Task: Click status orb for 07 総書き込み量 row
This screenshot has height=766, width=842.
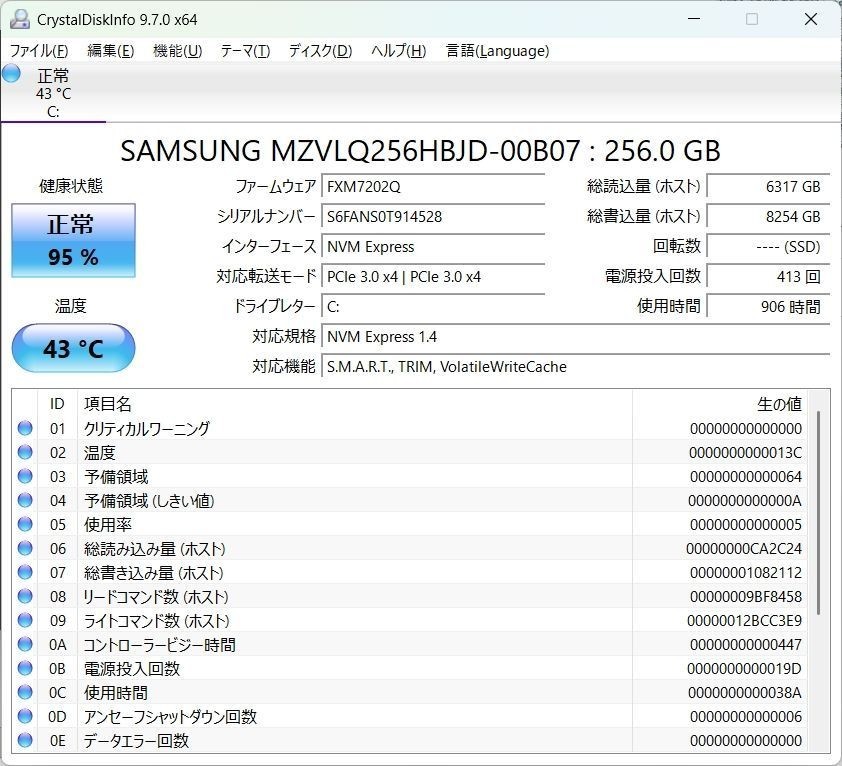Action: pos(25,572)
